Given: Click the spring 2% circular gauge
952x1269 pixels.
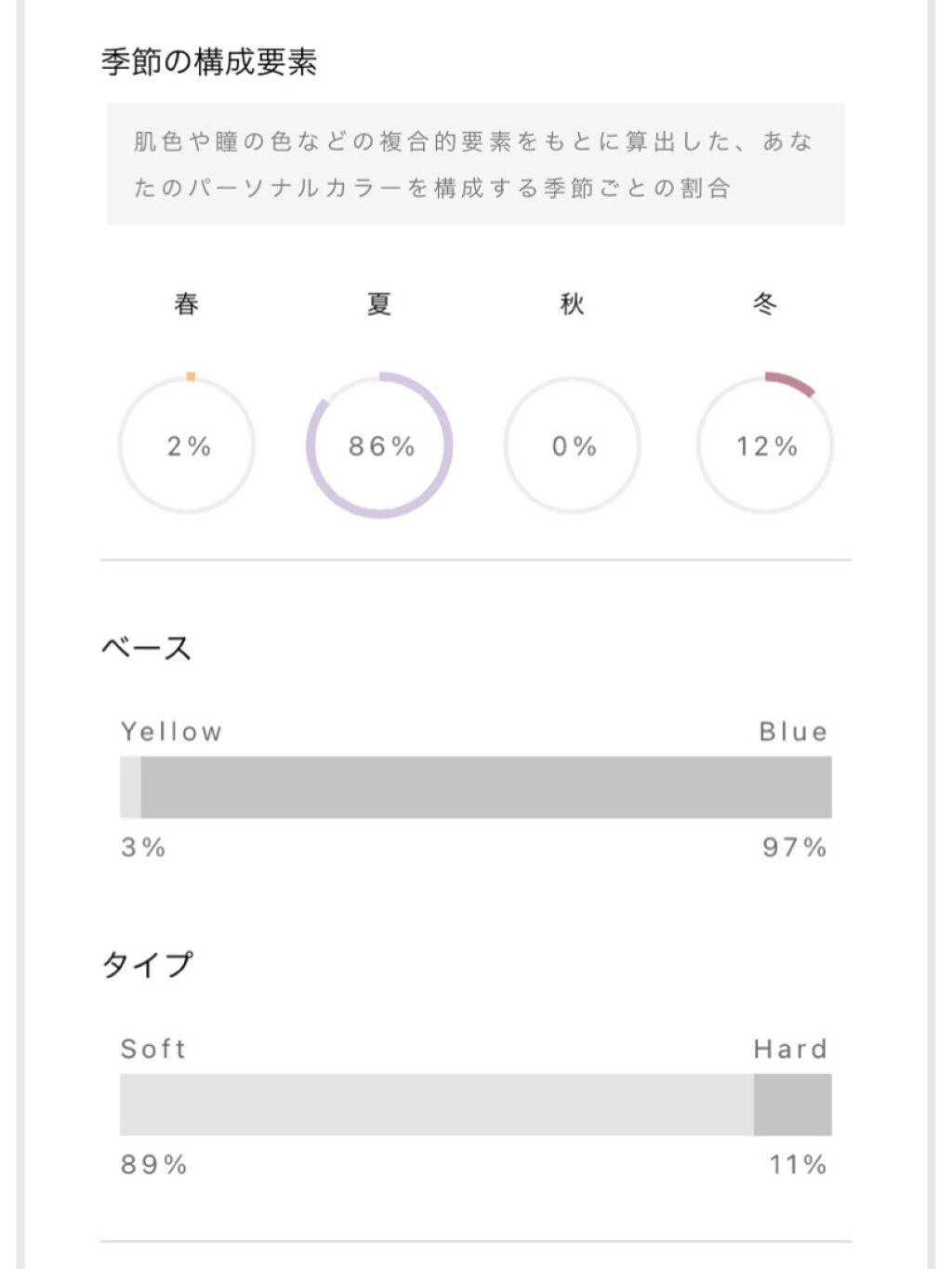Looking at the screenshot, I should (x=187, y=445).
